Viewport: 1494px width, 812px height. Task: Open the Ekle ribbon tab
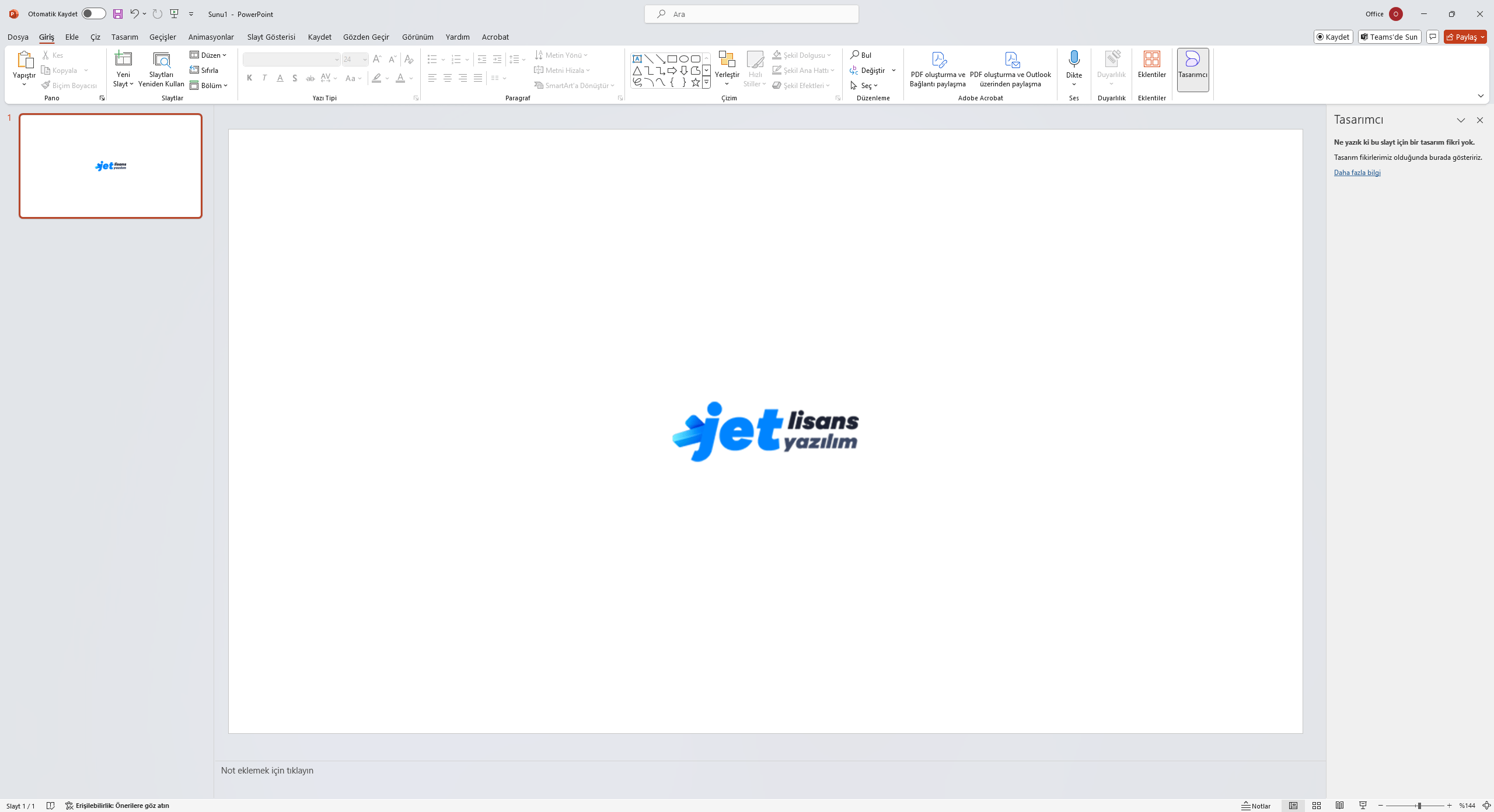click(72, 37)
